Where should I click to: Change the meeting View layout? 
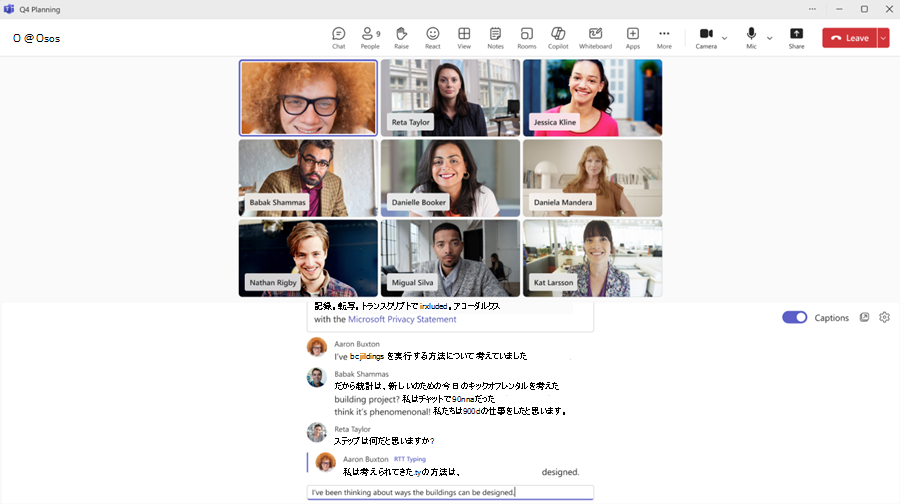click(x=464, y=38)
